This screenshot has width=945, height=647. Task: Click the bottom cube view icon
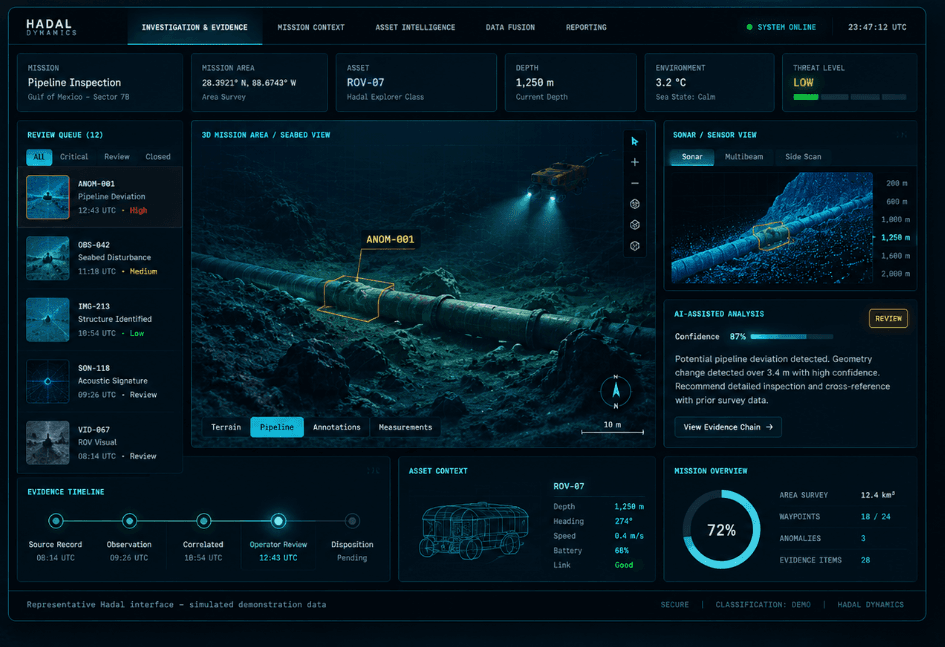click(635, 246)
